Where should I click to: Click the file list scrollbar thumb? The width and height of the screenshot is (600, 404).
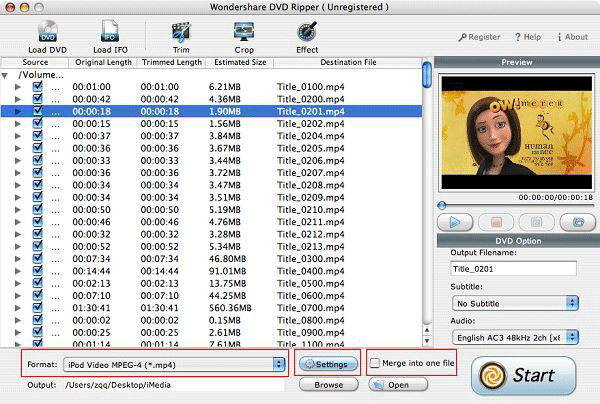point(427,74)
